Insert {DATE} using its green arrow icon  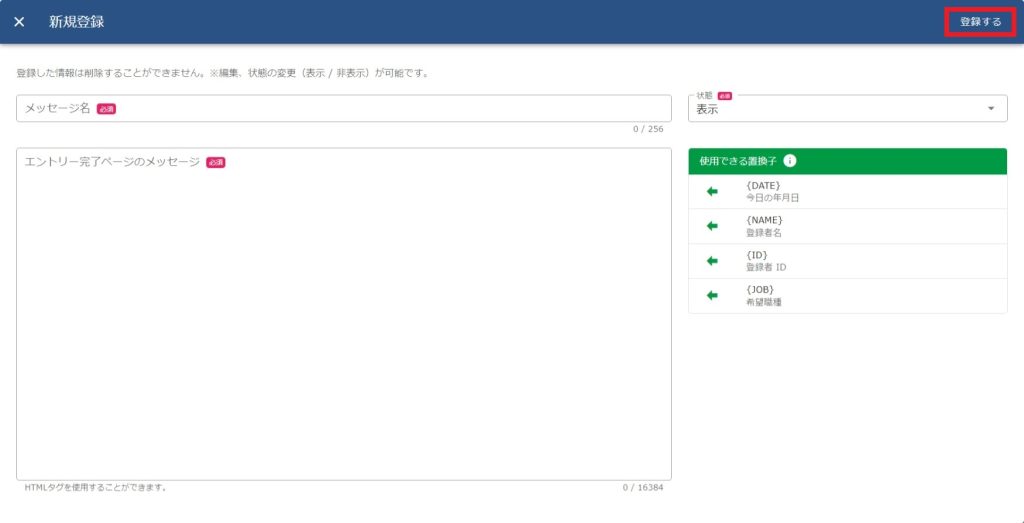click(x=712, y=191)
